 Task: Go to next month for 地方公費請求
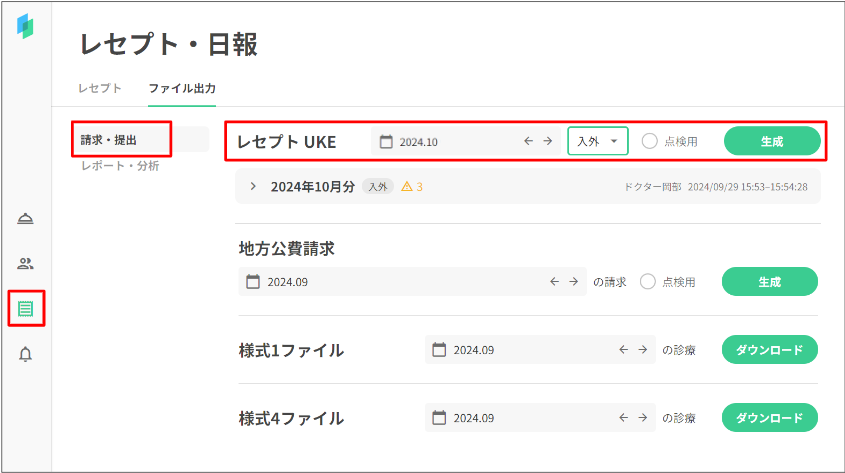pyautogui.click(x=573, y=282)
